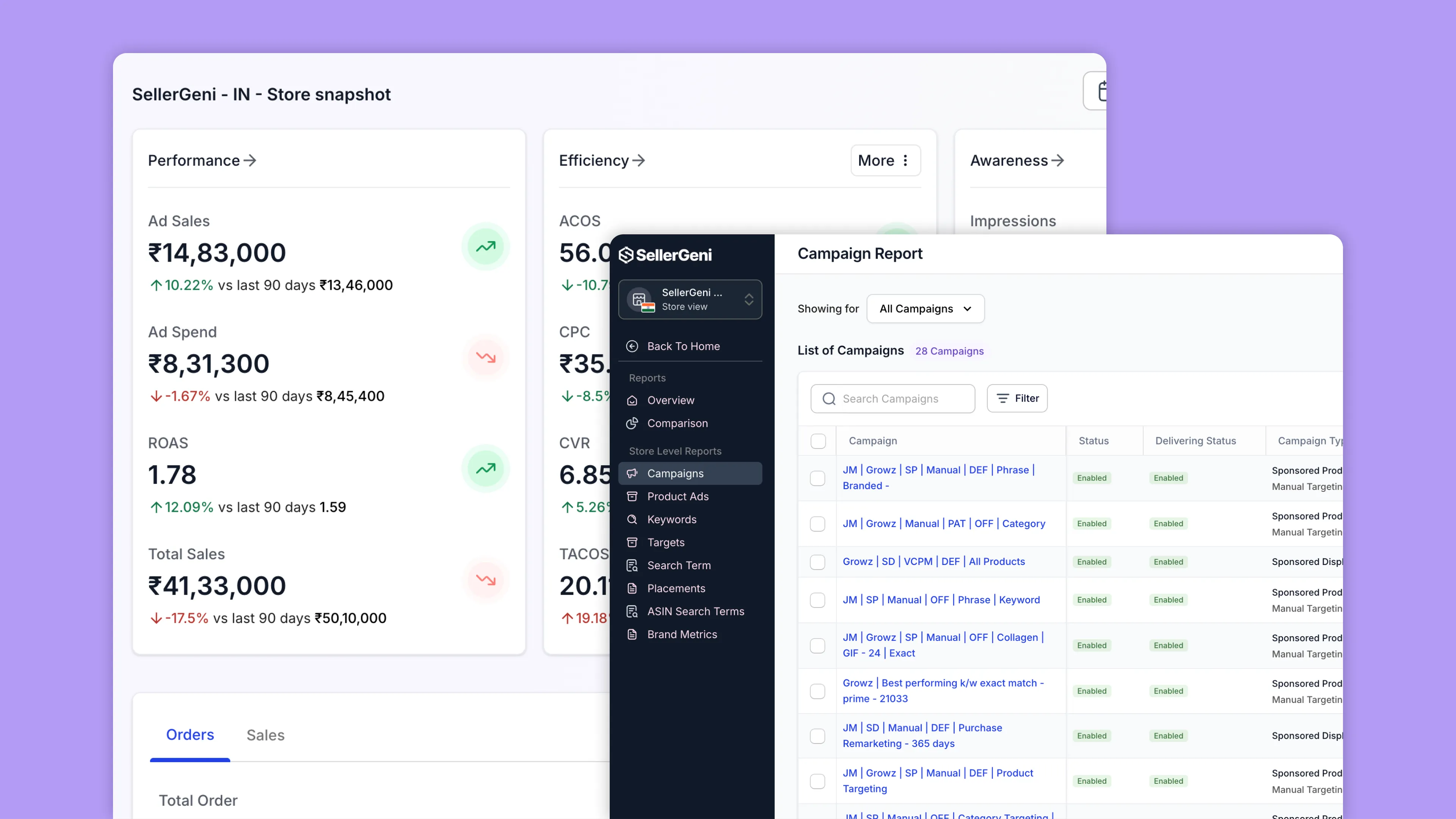Click the Campaigns megaphone icon
The image size is (1456, 819).
tap(632, 473)
